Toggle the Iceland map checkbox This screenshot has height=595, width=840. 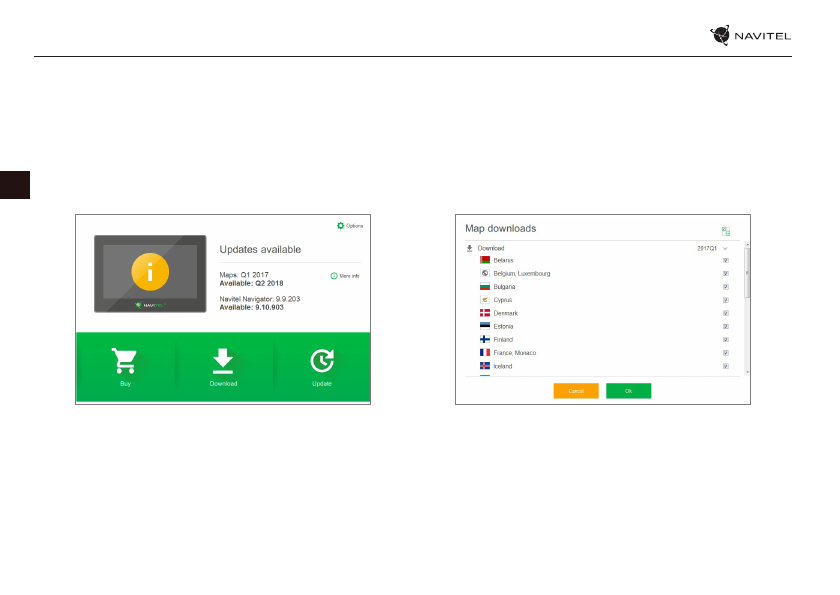725,366
